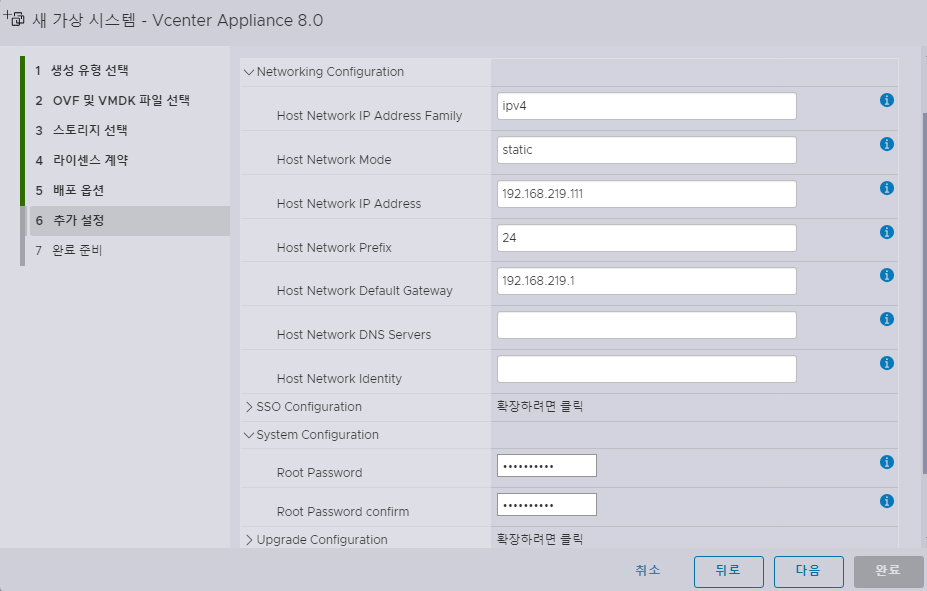Image resolution: width=927 pixels, height=591 pixels.
Task: Collapse the Networking Configuration section
Action: tap(249, 72)
